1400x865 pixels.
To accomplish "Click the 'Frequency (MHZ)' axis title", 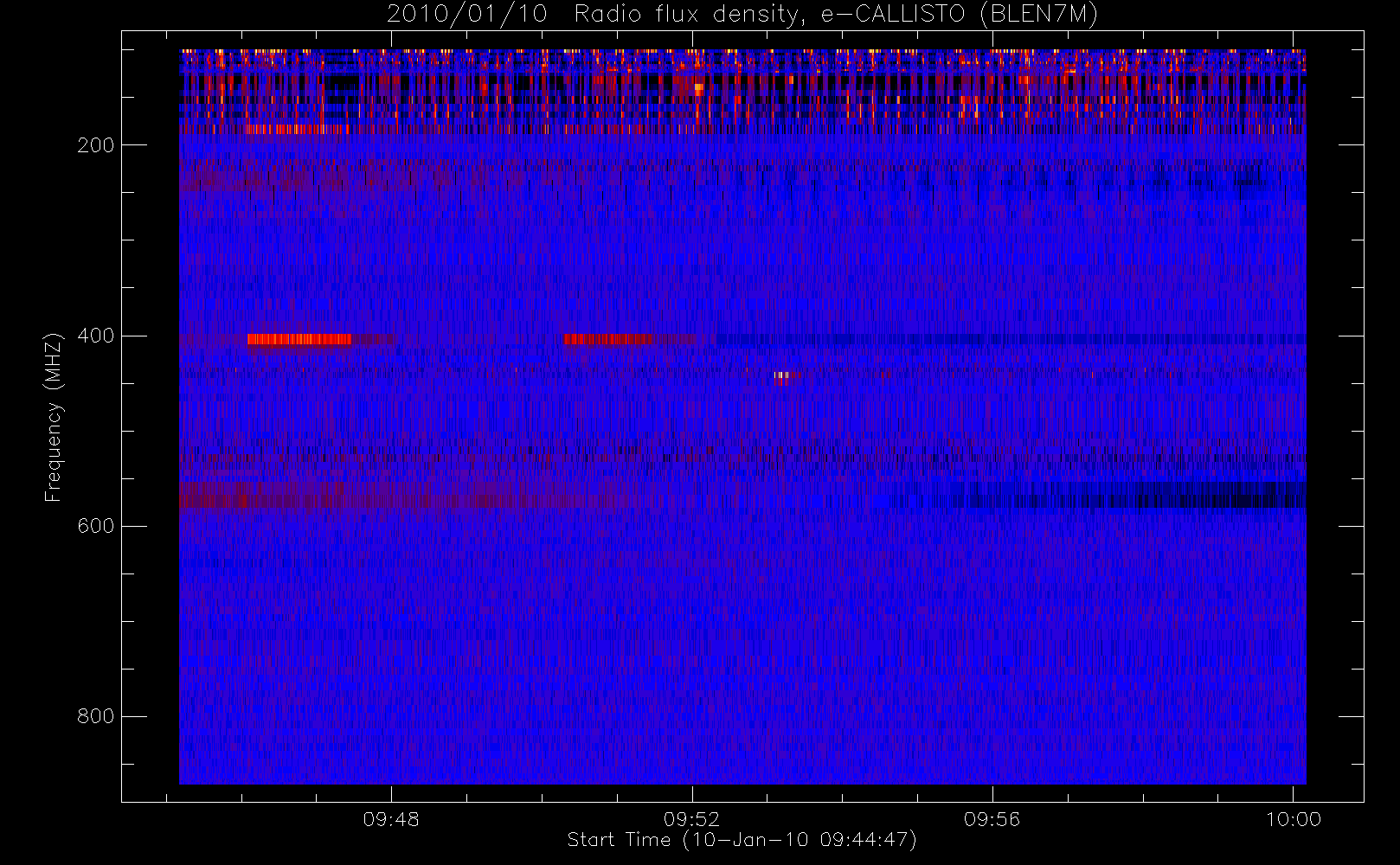I will [54, 417].
